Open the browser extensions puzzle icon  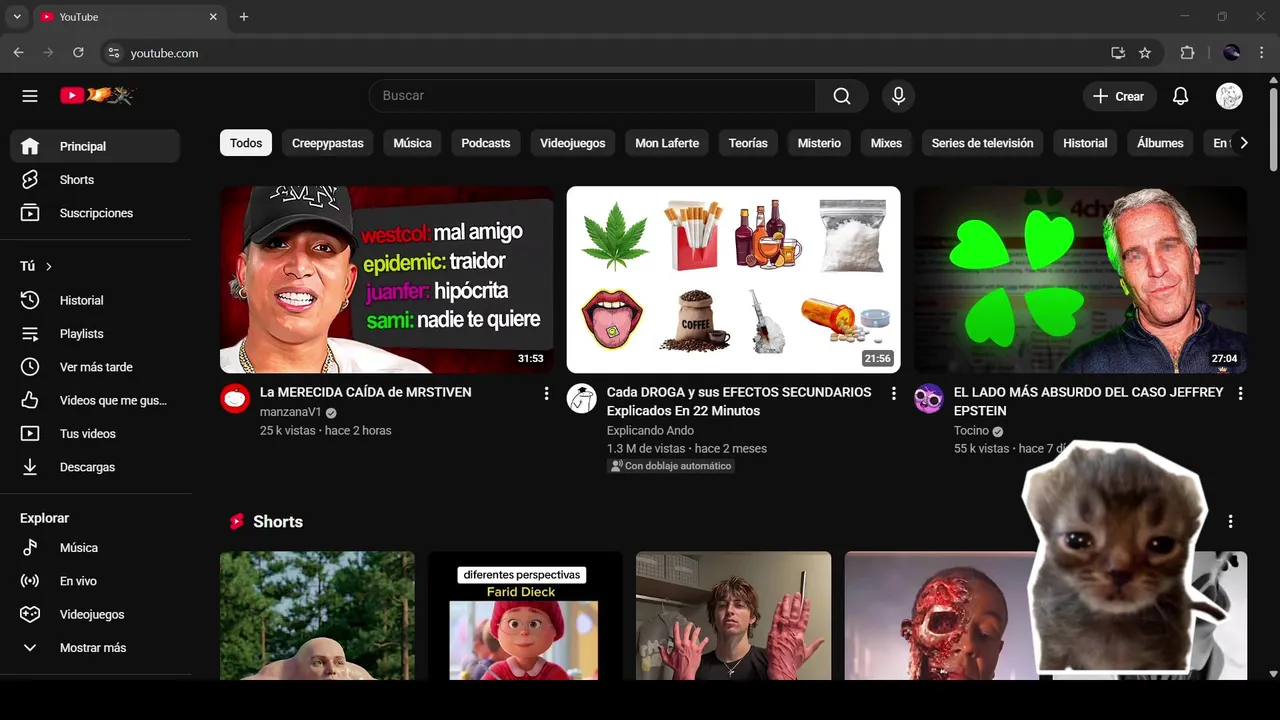(1187, 53)
